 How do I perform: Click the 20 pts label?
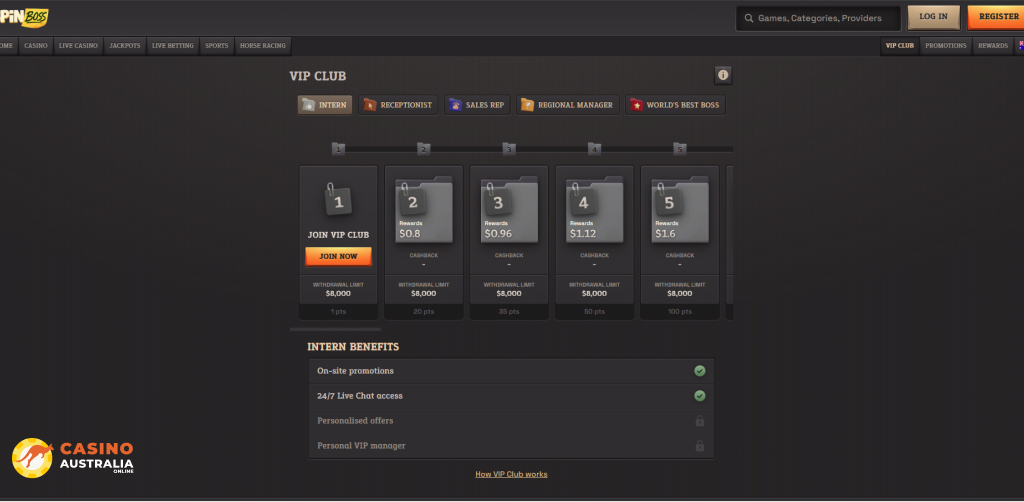(424, 312)
